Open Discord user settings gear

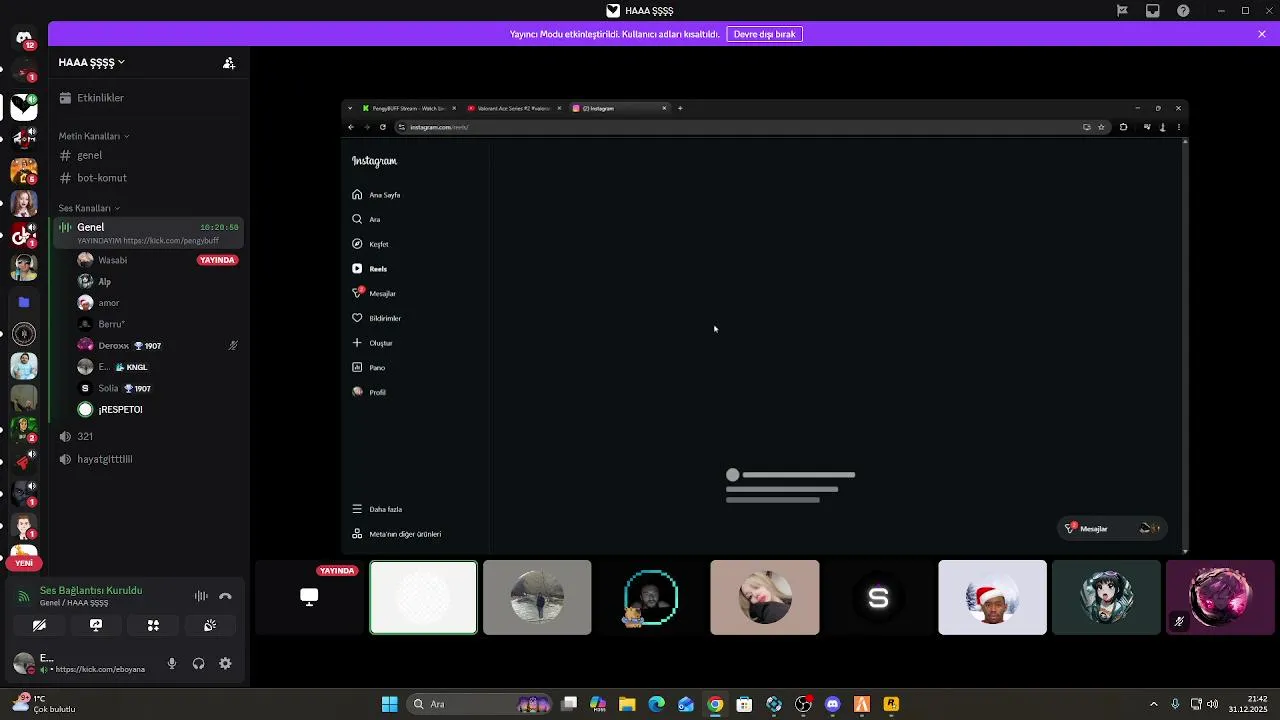click(225, 663)
